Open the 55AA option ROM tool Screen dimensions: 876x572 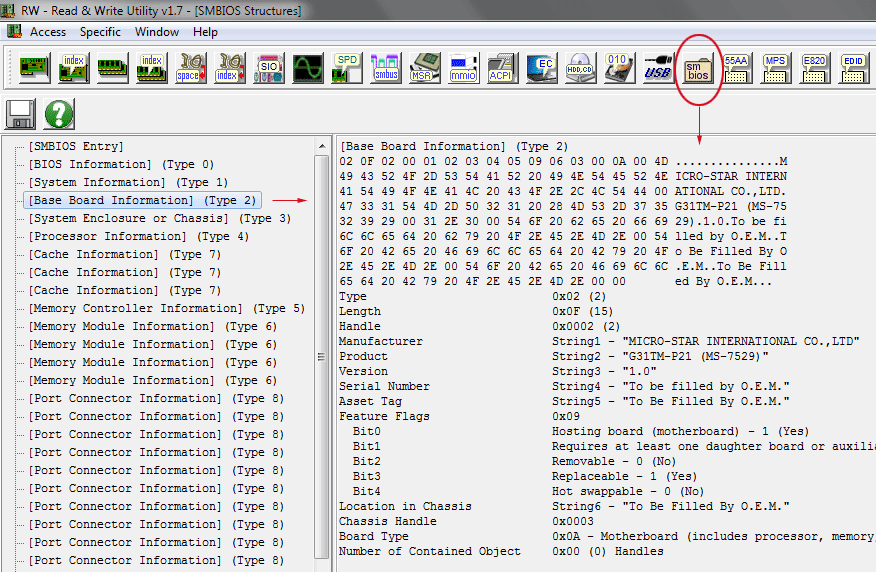pyautogui.click(x=736, y=68)
